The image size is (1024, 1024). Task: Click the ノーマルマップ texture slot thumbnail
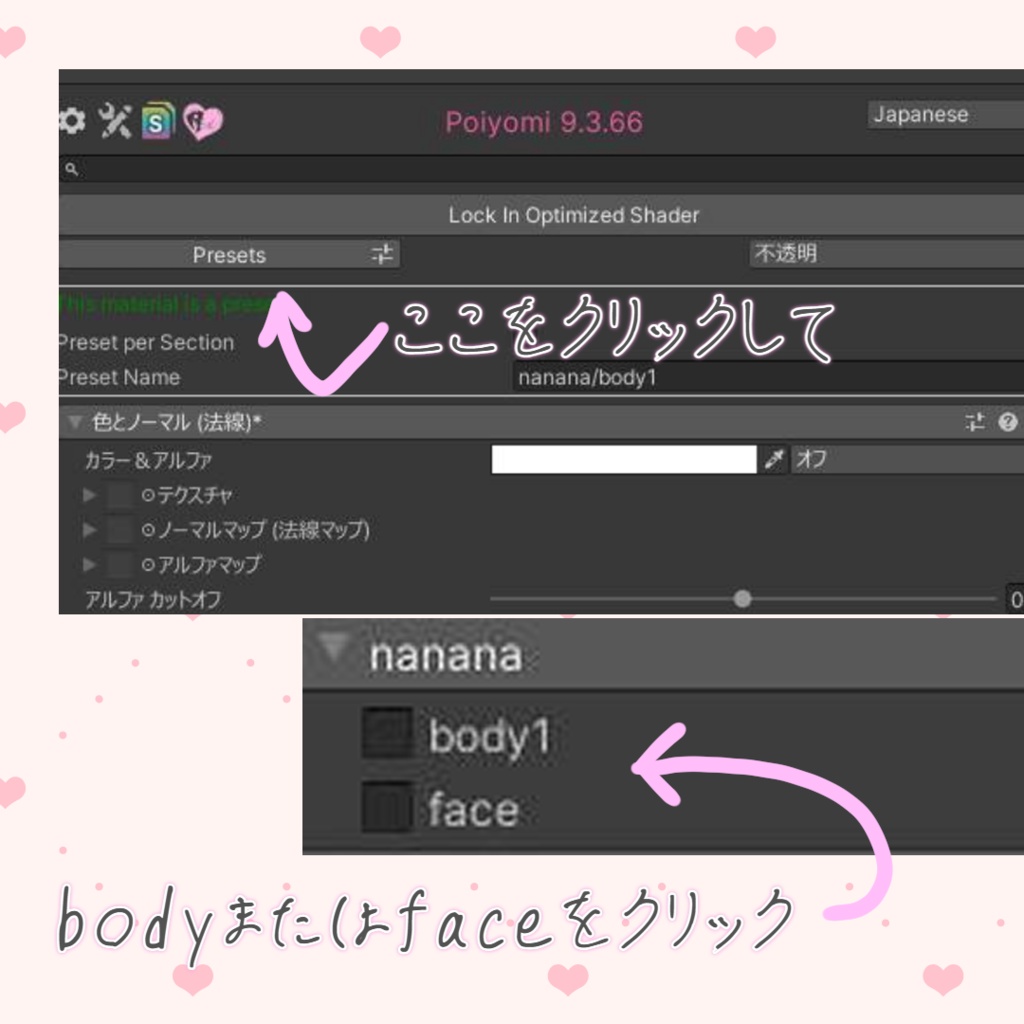coord(120,530)
